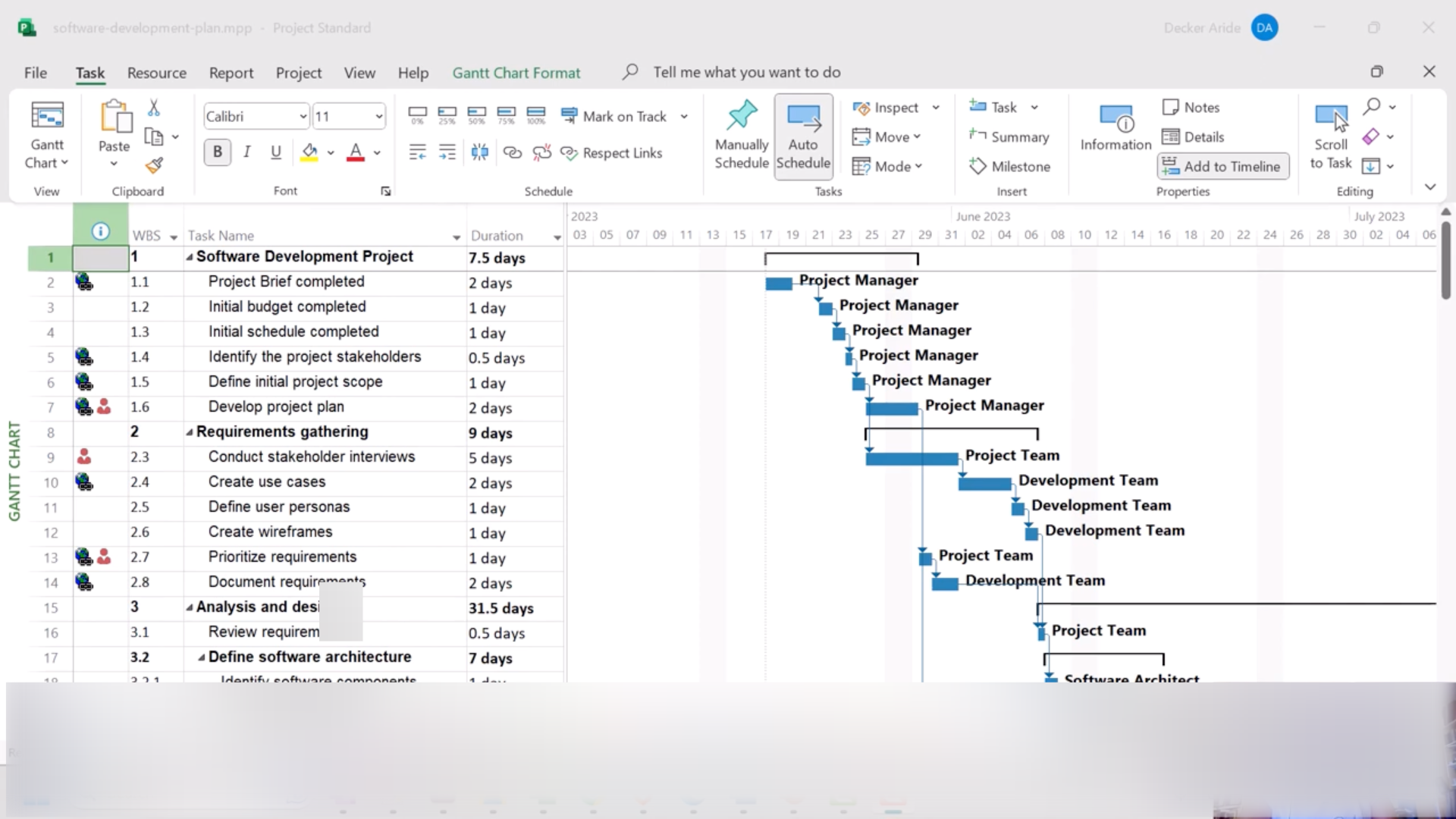Mark task 100% complete icon
This screenshot has width=1456, height=819.
535,115
